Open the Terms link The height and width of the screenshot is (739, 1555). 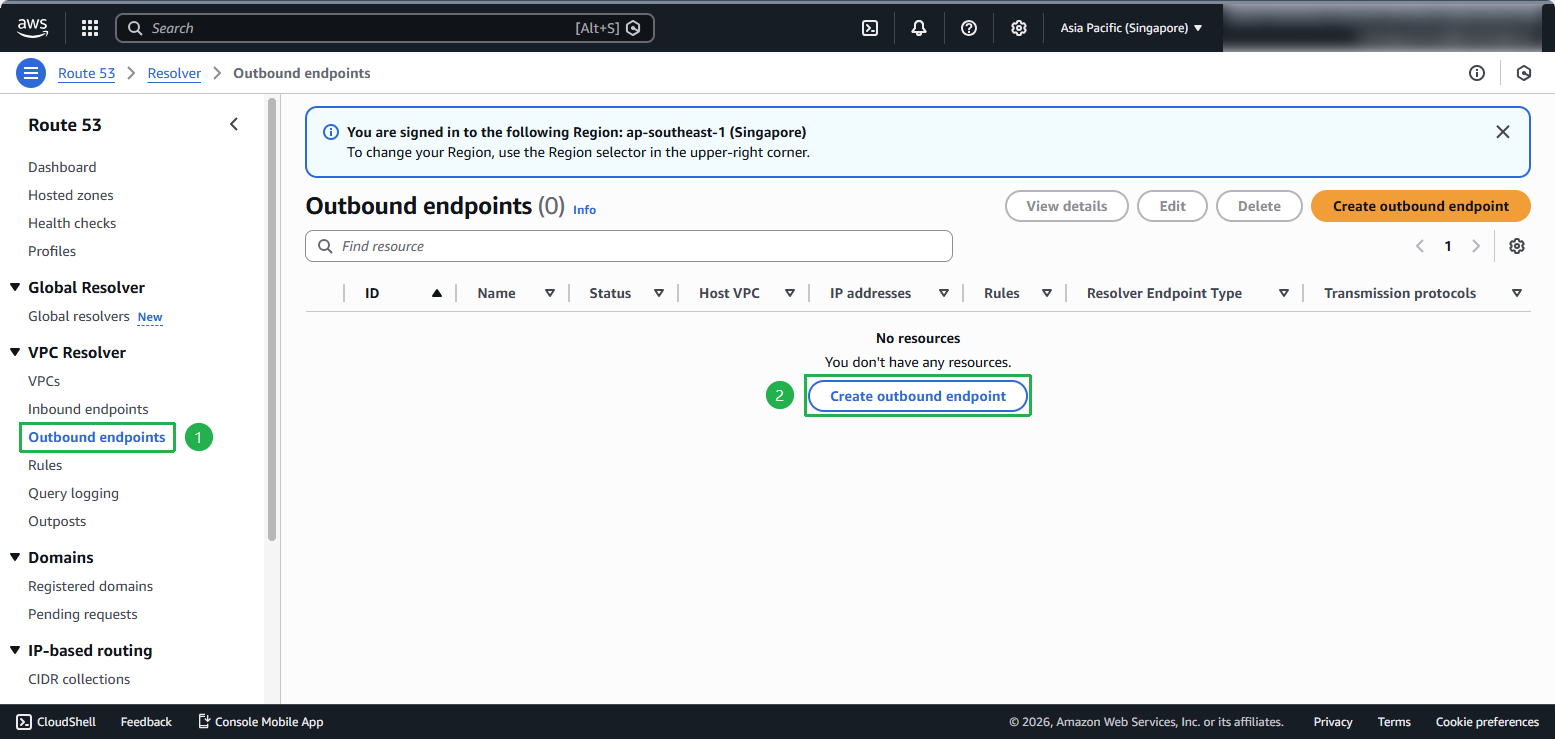(1394, 722)
